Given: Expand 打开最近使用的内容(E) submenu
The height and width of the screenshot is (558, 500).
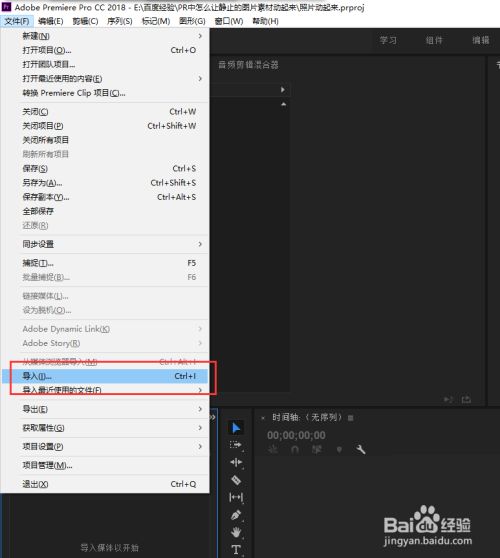Looking at the screenshot, I should click(105, 79).
